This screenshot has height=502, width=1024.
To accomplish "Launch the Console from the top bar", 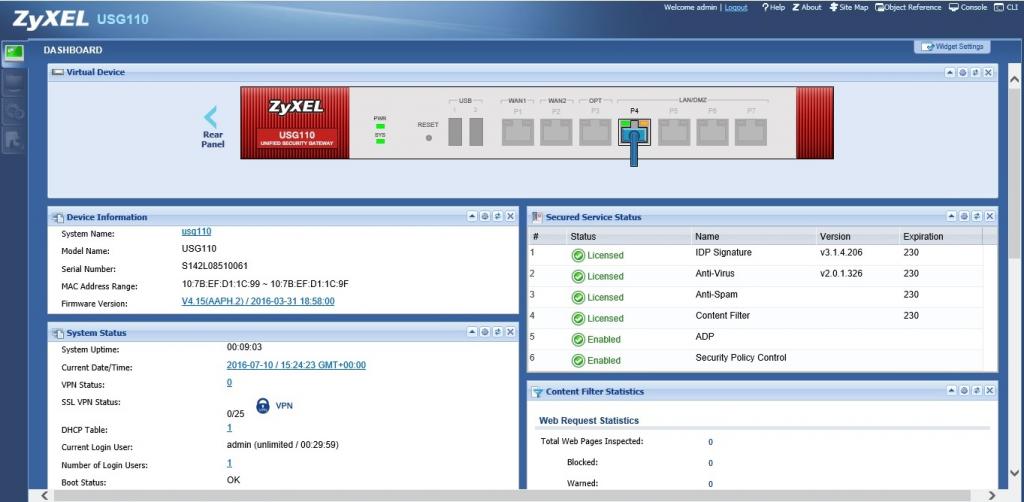I will (968, 8).
